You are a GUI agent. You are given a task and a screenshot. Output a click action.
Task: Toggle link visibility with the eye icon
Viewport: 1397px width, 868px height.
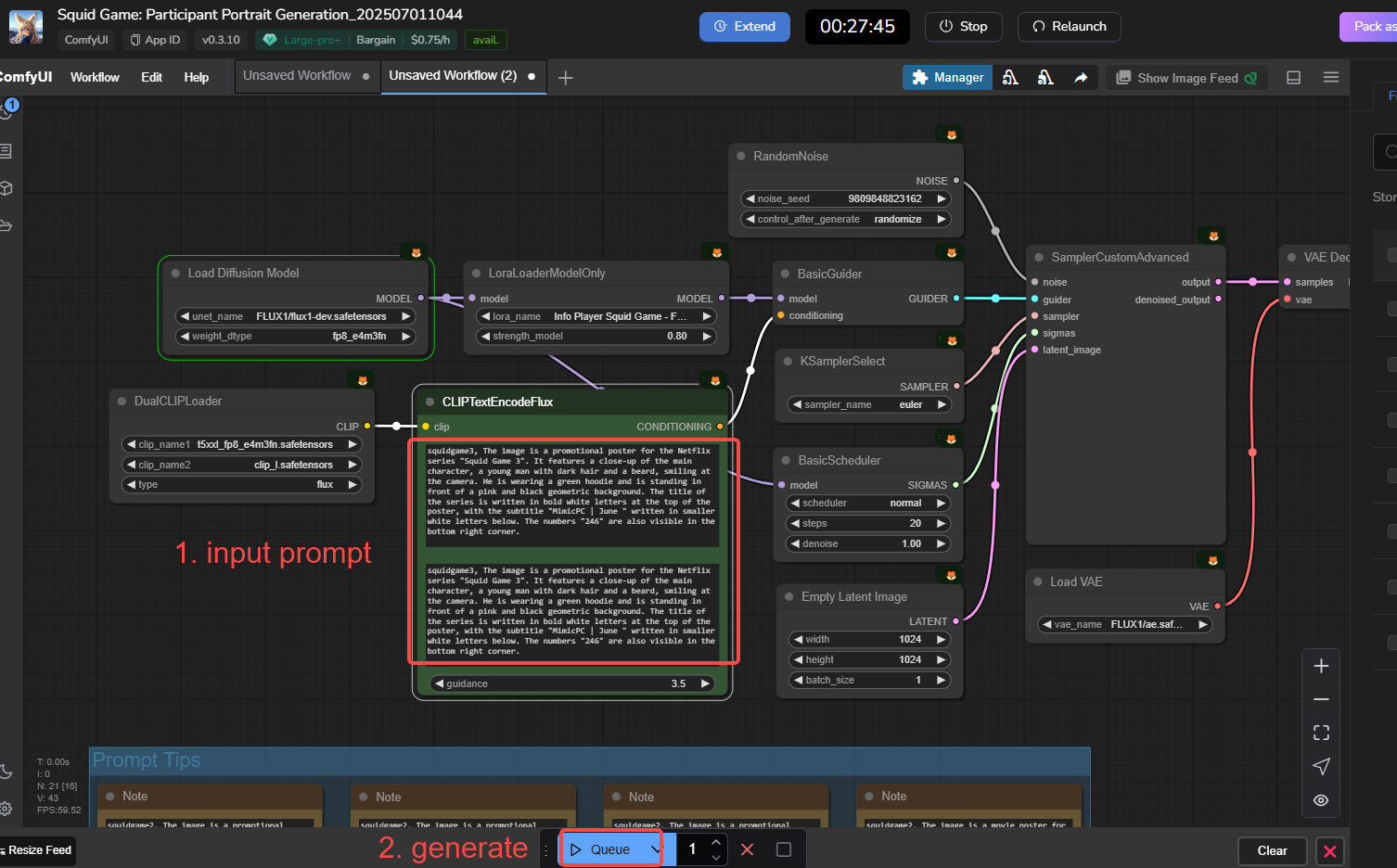(x=1321, y=800)
